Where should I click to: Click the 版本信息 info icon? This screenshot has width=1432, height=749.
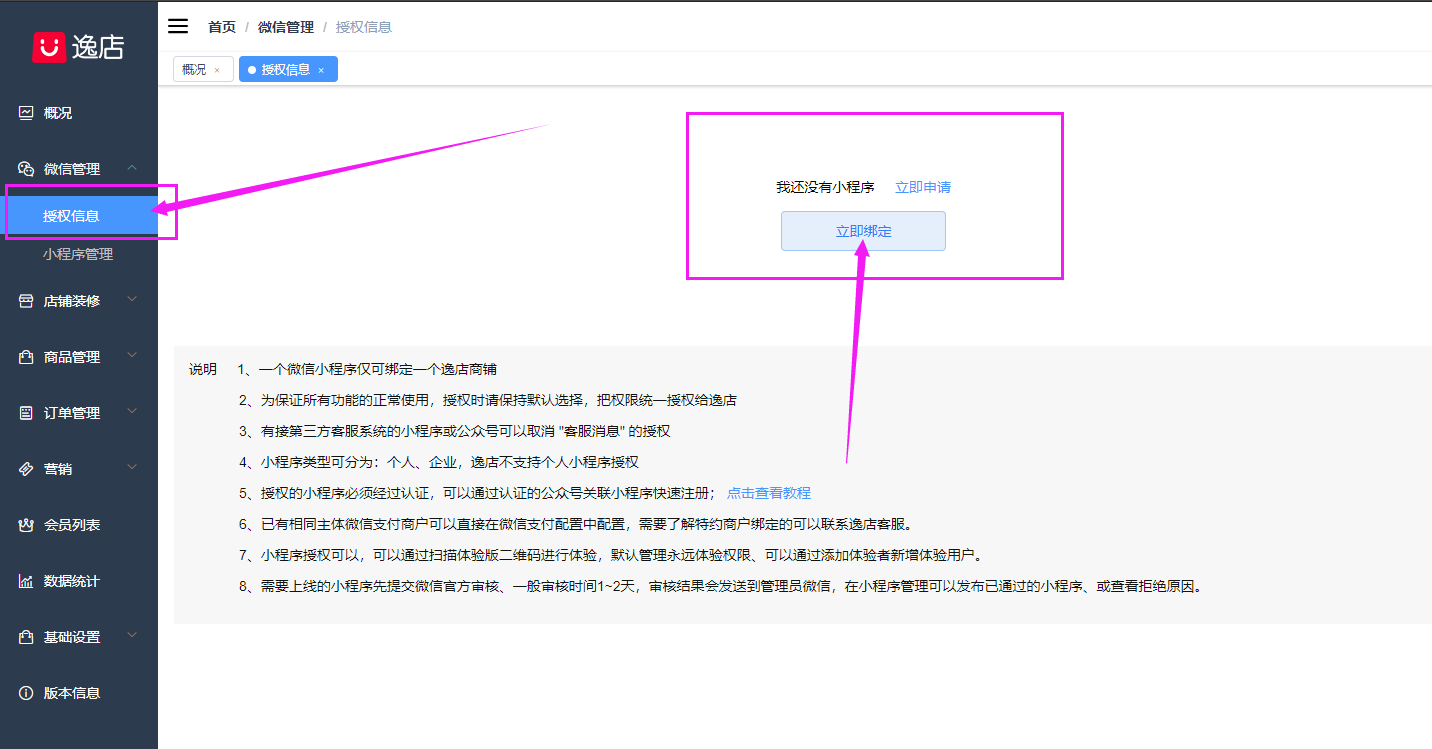click(x=27, y=693)
